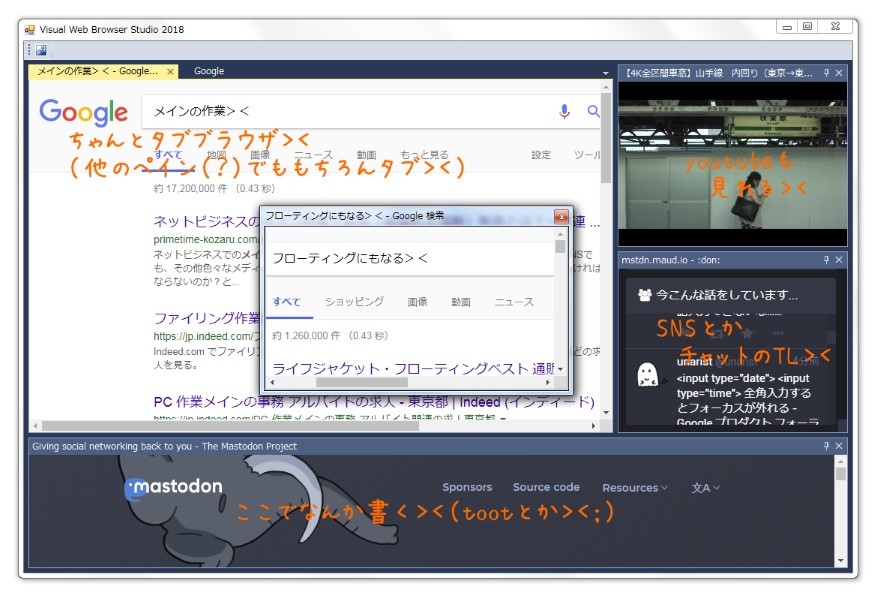Open the Sponsors link on the Mastodon page
Screen dimensions: 872x596
pos(467,487)
